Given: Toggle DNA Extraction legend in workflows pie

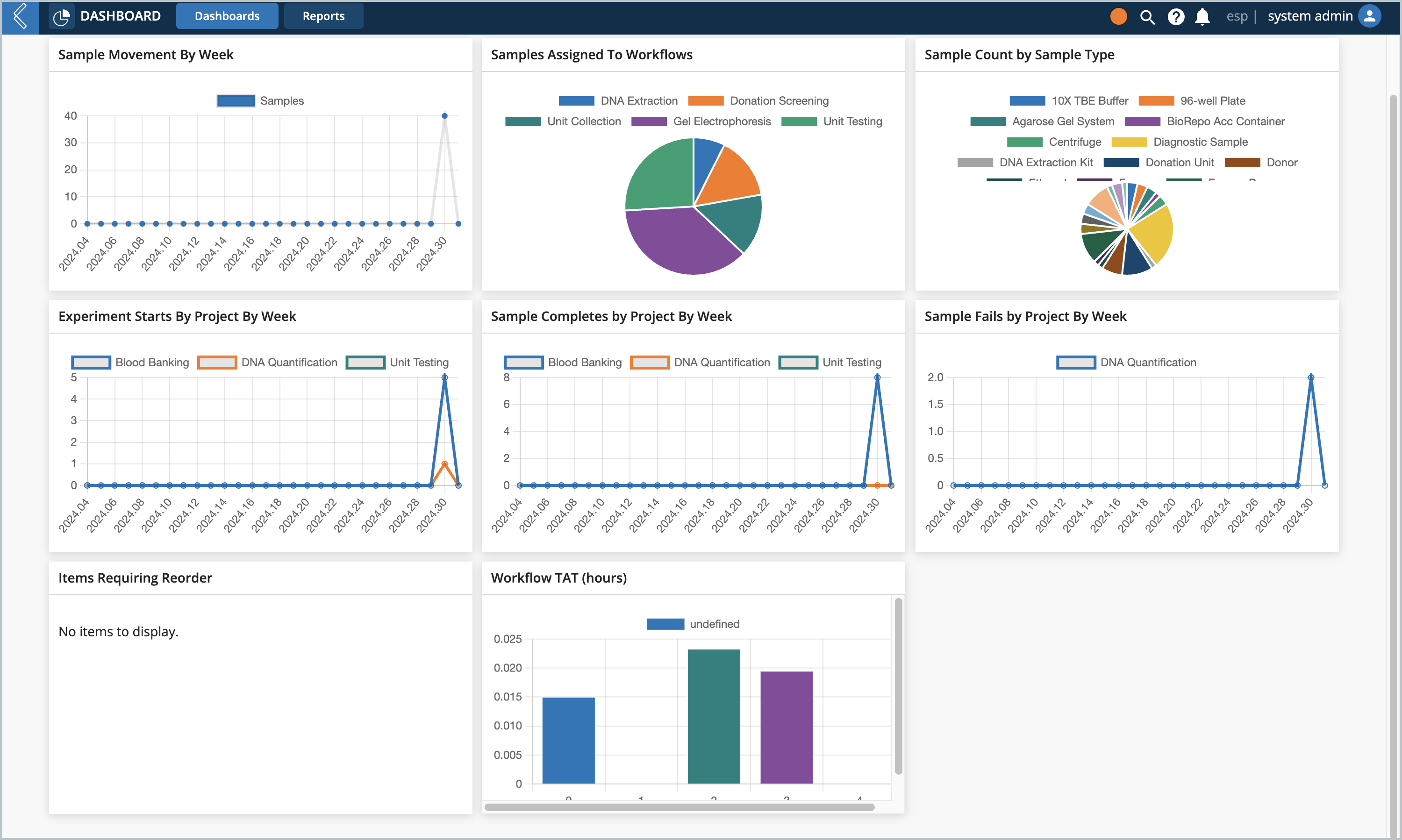Looking at the screenshot, I should coord(618,101).
